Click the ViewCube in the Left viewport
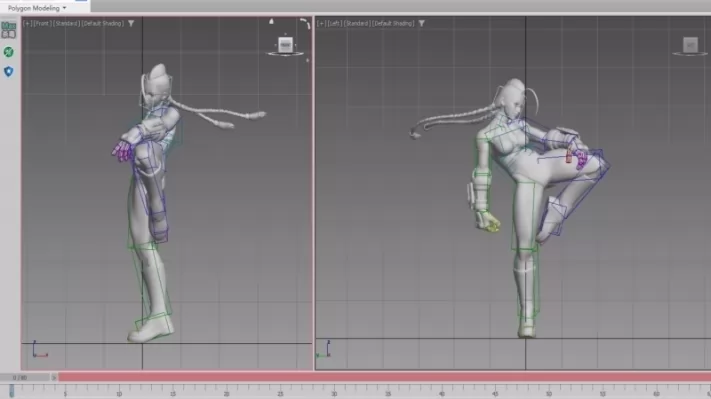The height and width of the screenshot is (399, 711). 690,45
